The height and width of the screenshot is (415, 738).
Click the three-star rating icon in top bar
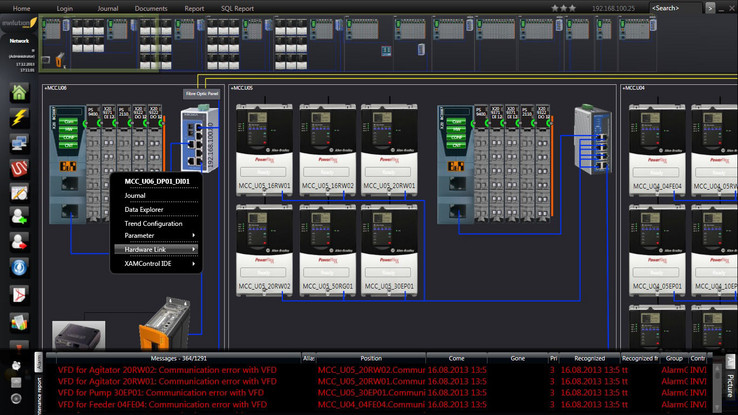[564, 8]
